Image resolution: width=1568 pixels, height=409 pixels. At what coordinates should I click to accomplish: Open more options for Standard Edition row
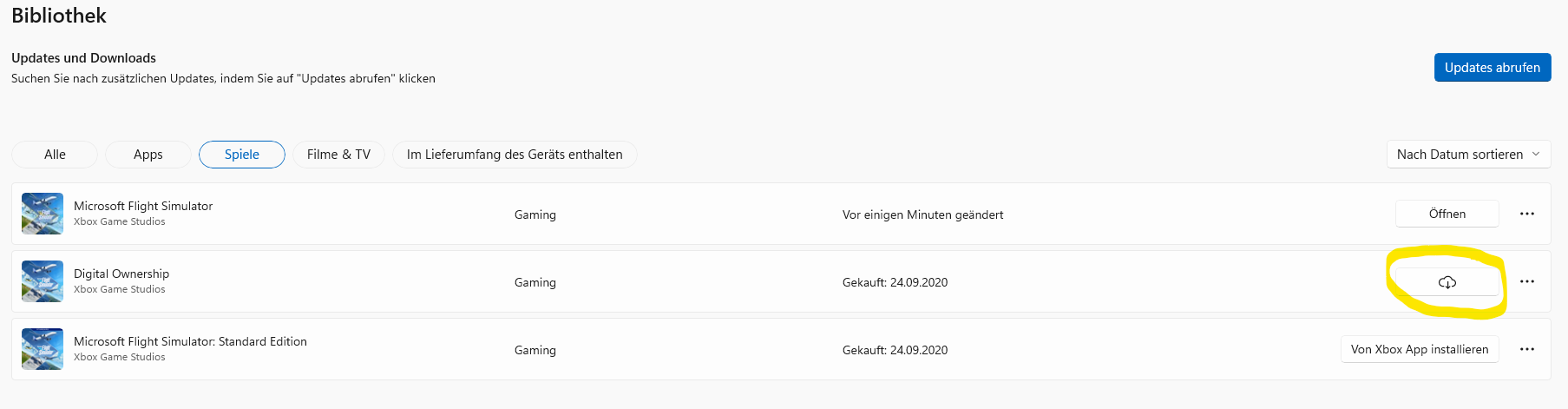click(1527, 349)
